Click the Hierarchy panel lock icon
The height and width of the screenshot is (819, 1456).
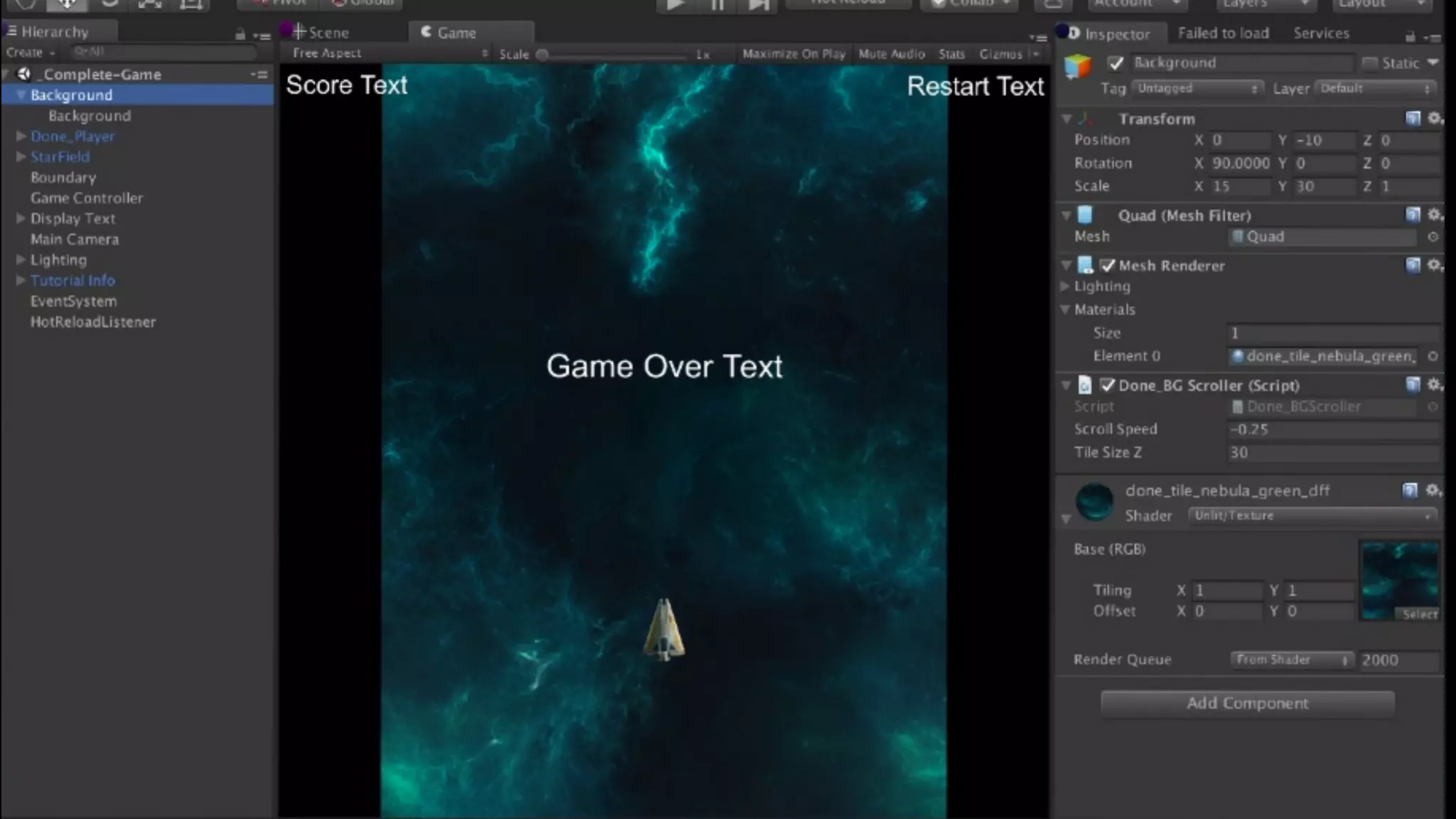[x=240, y=34]
